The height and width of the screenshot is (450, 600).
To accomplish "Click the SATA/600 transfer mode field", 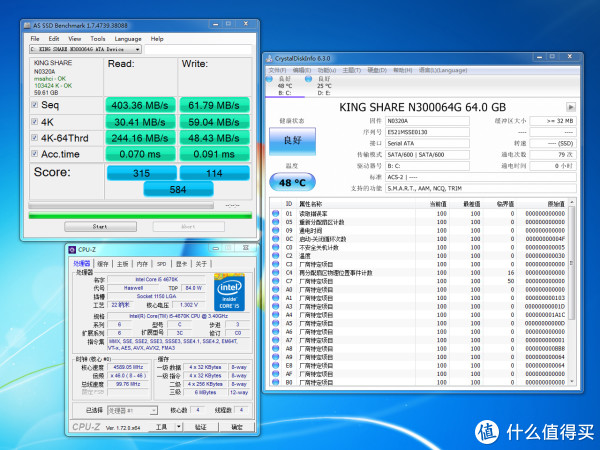I will 427,155.
